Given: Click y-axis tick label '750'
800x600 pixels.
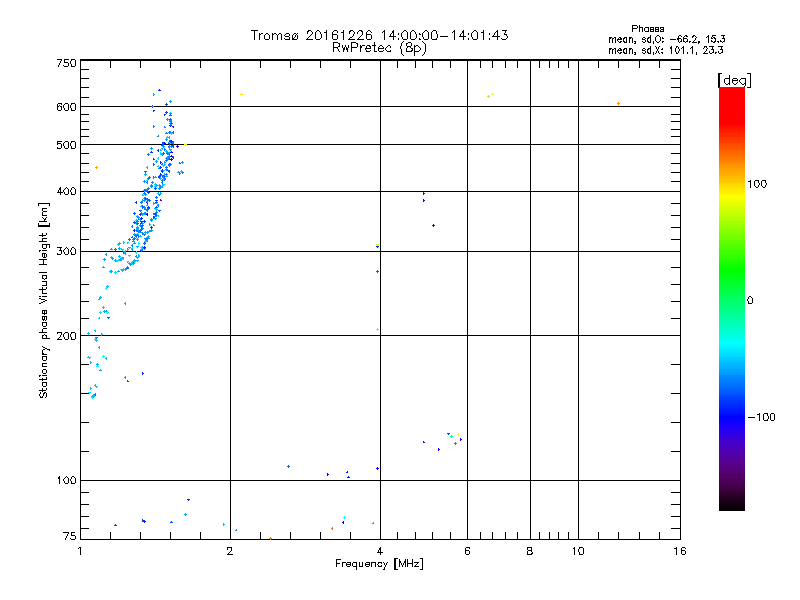Looking at the screenshot, I should pyautogui.click(x=66, y=63).
